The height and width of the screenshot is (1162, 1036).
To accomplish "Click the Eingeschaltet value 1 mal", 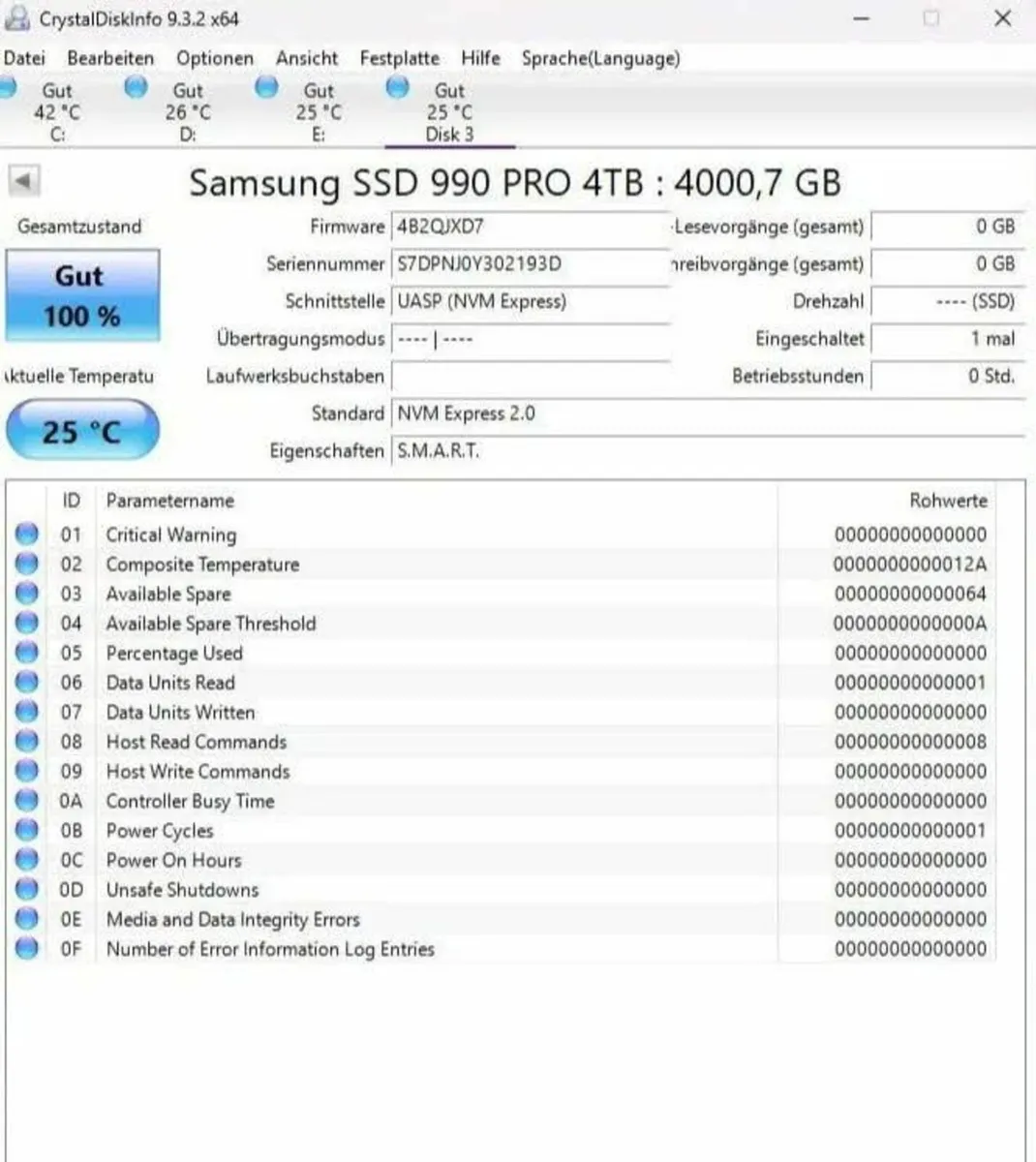I will coord(948,339).
